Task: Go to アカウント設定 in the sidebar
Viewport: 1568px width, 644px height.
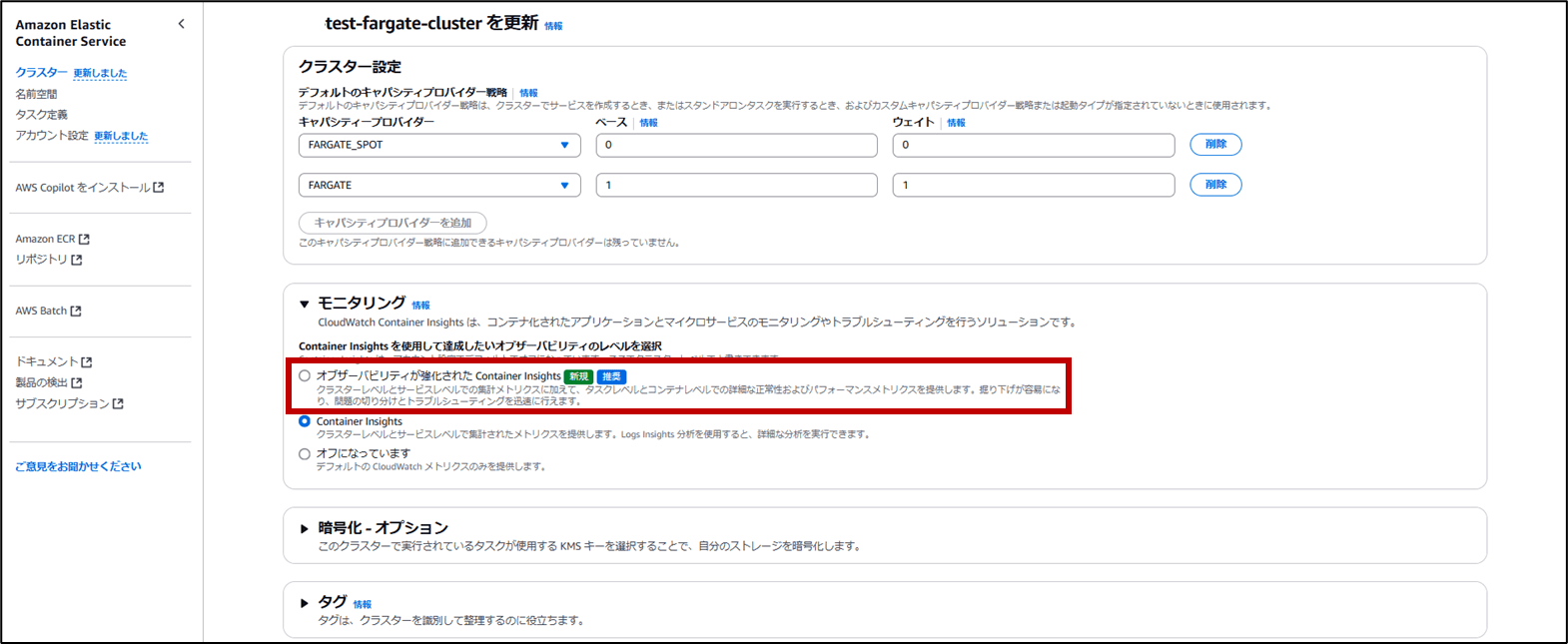Action: pyautogui.click(x=52, y=136)
